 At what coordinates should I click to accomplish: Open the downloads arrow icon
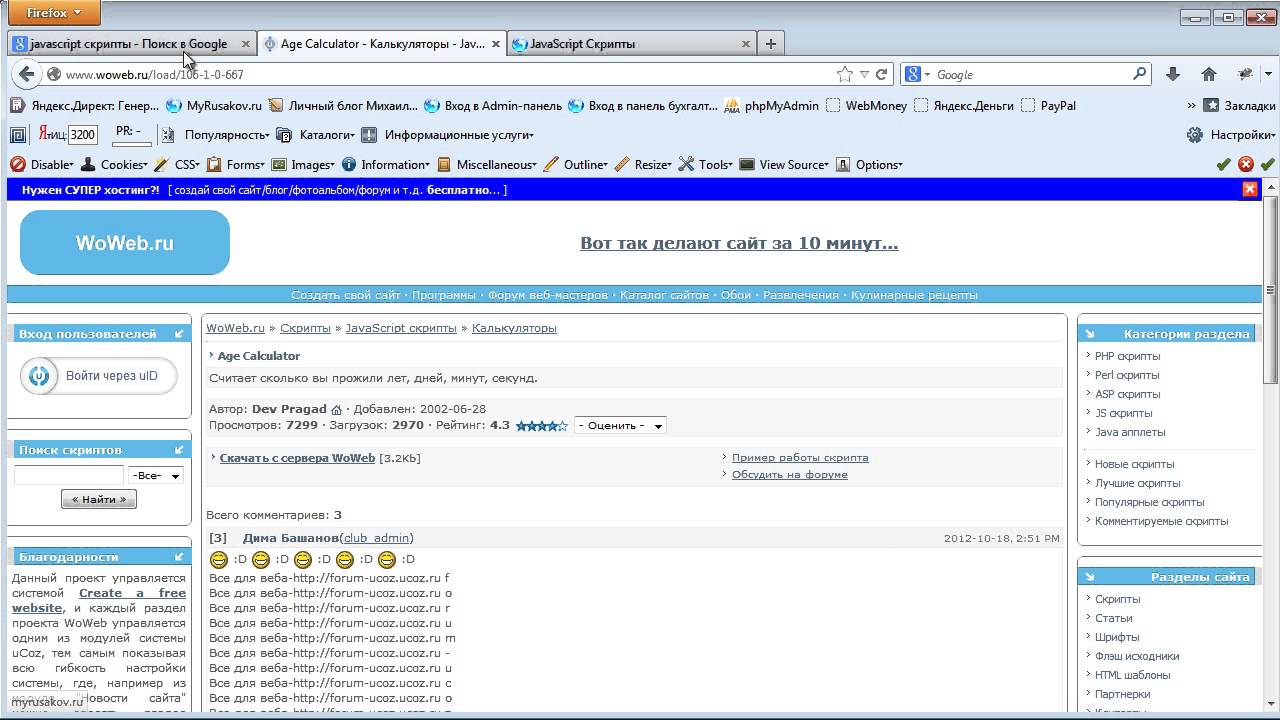[1173, 74]
